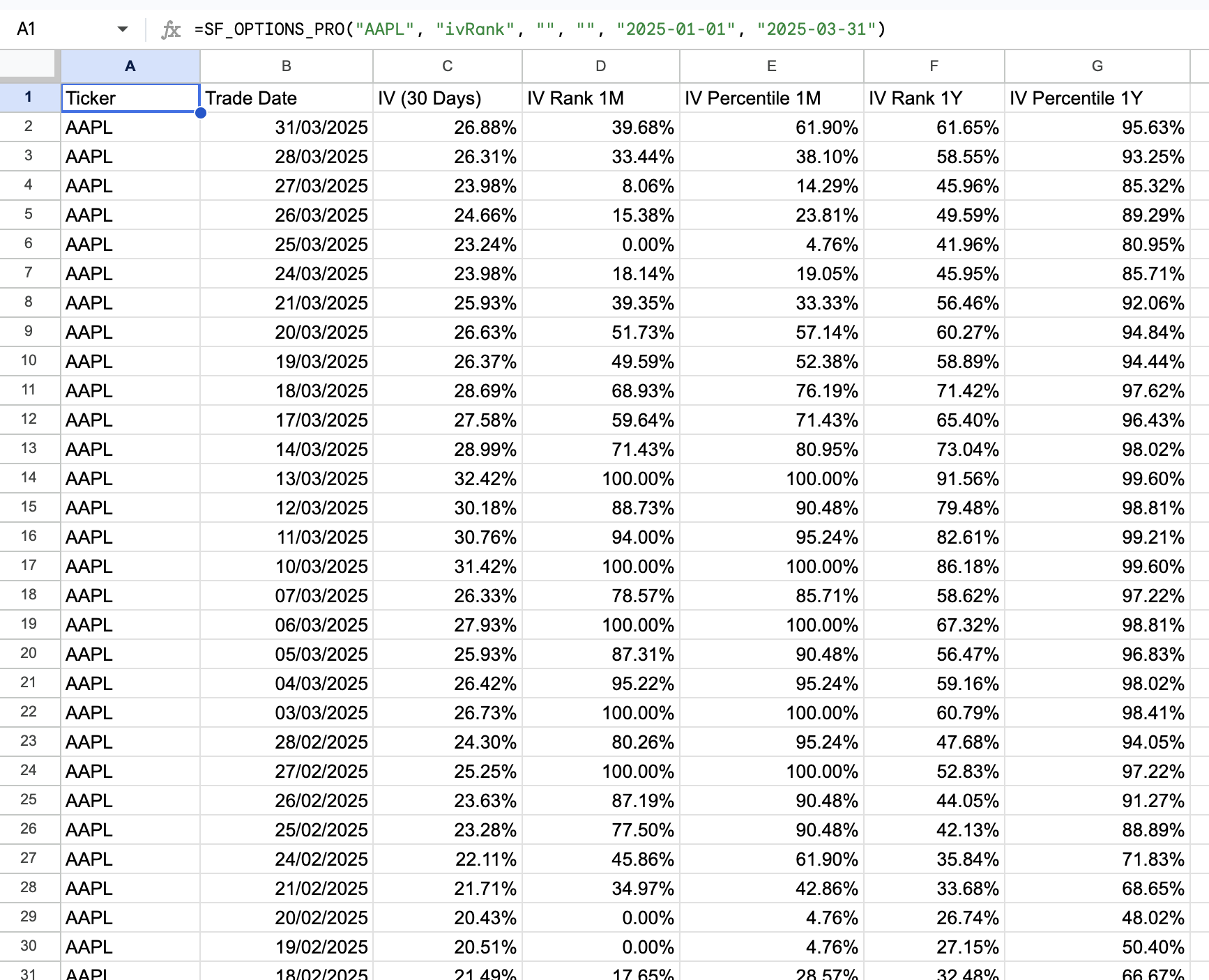
Task: Click the cell showing 52.83%
Action: (x=934, y=771)
